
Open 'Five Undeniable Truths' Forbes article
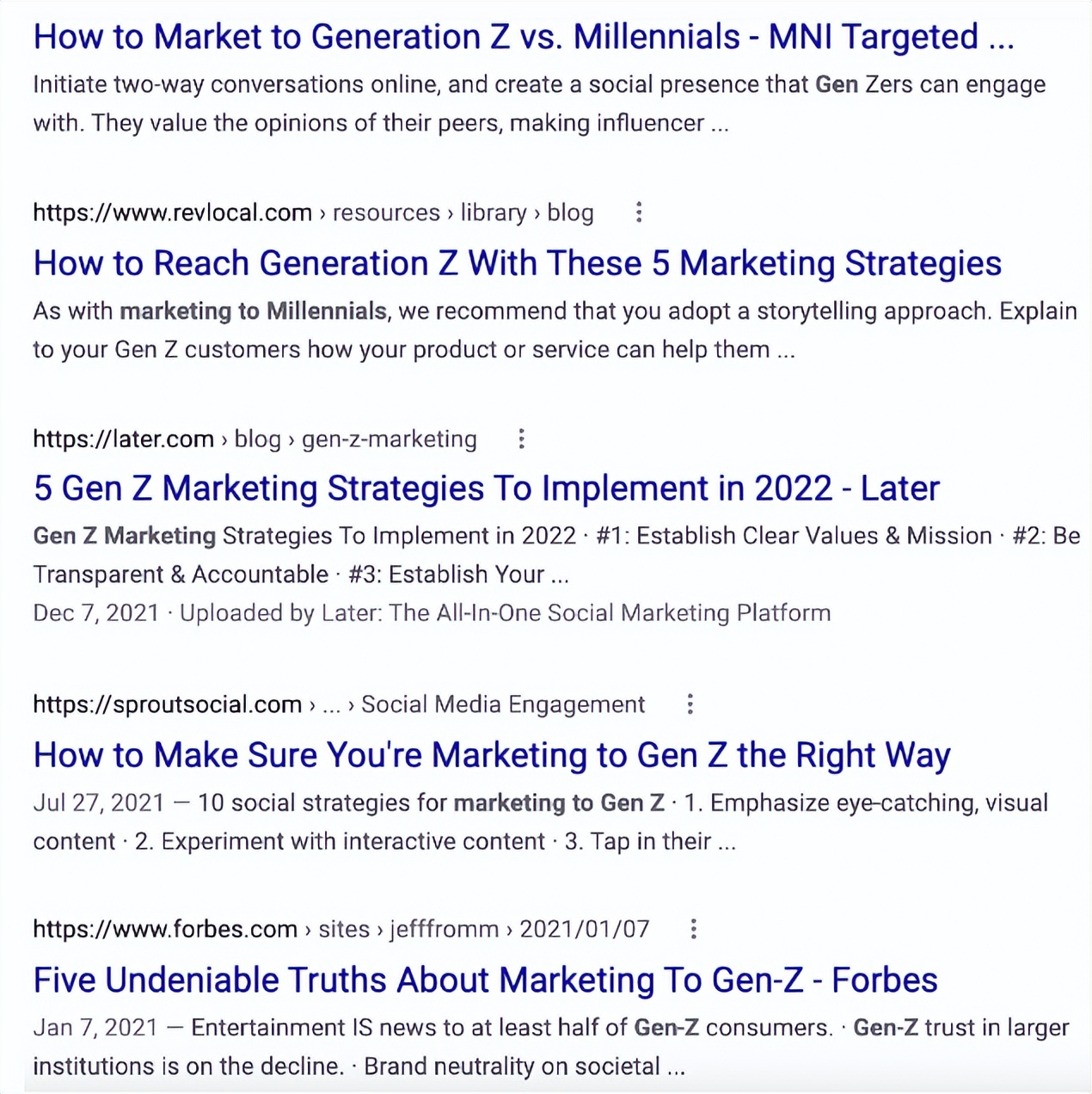485,980
